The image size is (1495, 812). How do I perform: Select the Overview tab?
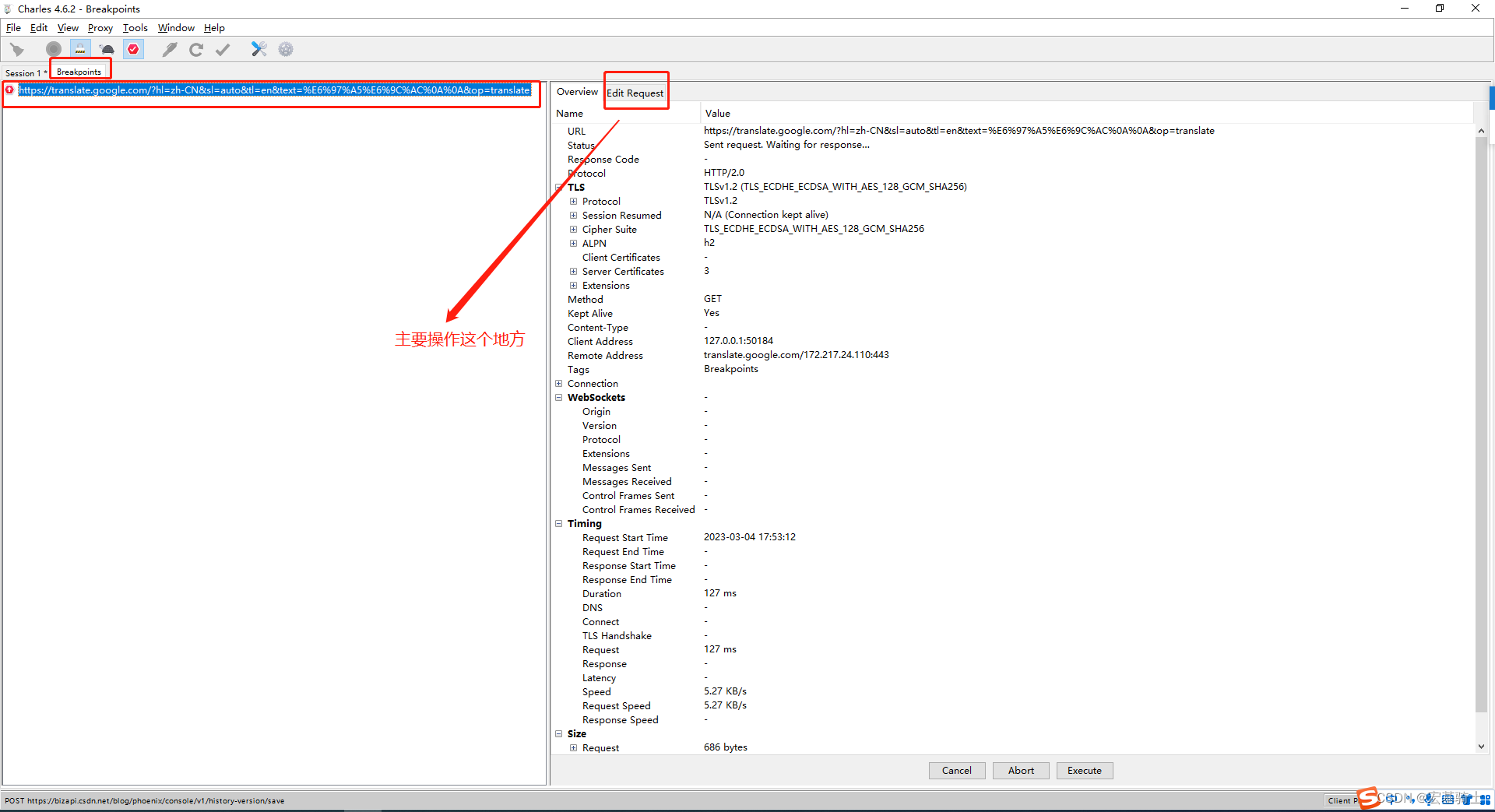pos(577,92)
